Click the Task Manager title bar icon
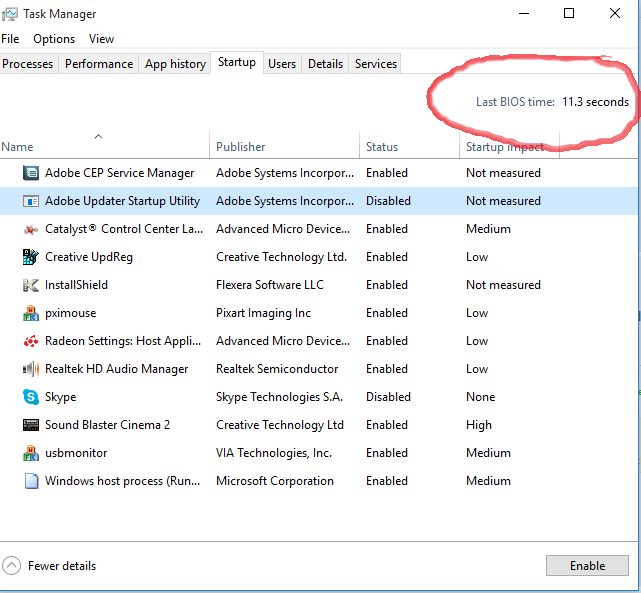The image size is (641, 593). (x=9, y=14)
